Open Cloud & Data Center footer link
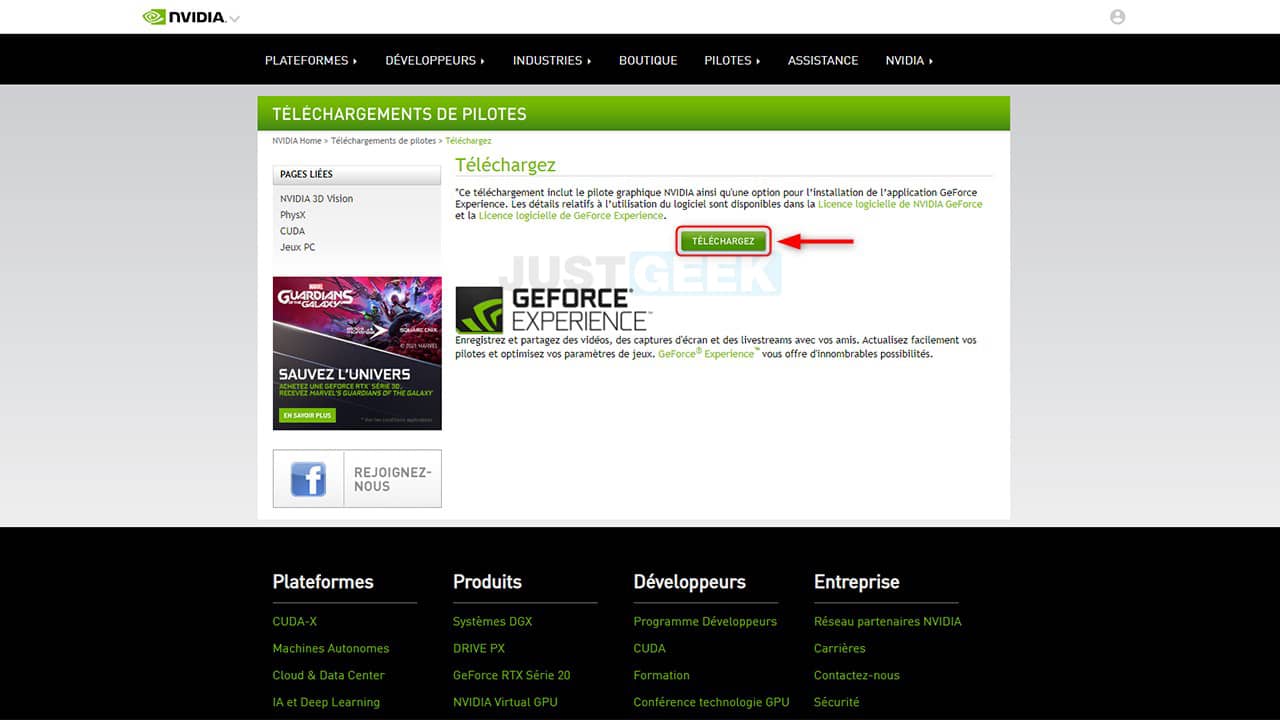This screenshot has height=720, width=1280. click(328, 675)
